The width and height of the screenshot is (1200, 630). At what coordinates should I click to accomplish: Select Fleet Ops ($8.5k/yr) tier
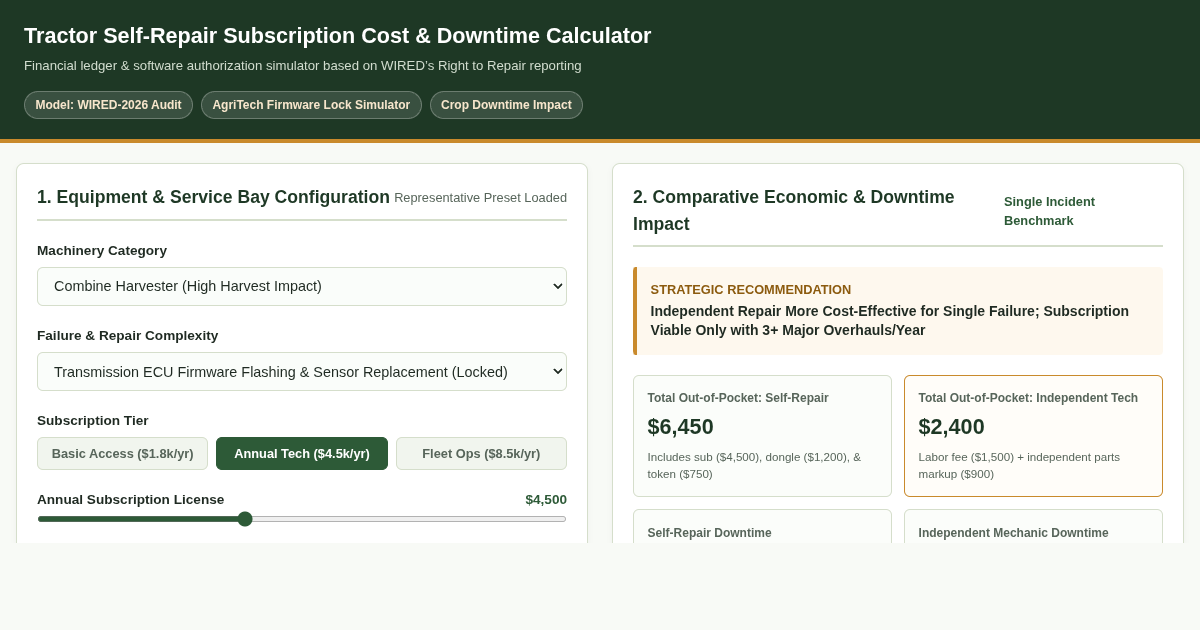click(x=481, y=453)
